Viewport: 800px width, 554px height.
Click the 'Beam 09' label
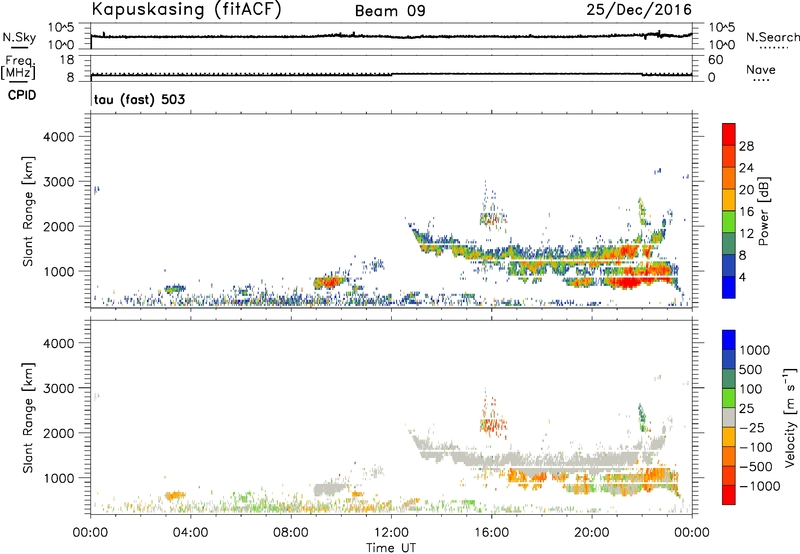[390, 11]
